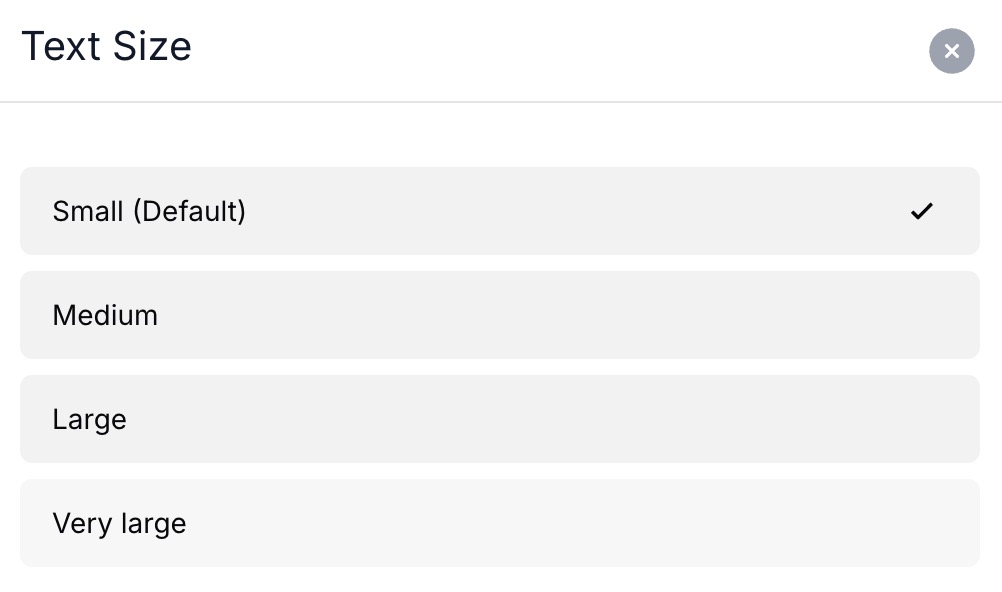Tap the Very large row at the bottom
This screenshot has width=1002, height=592.
tap(499, 523)
